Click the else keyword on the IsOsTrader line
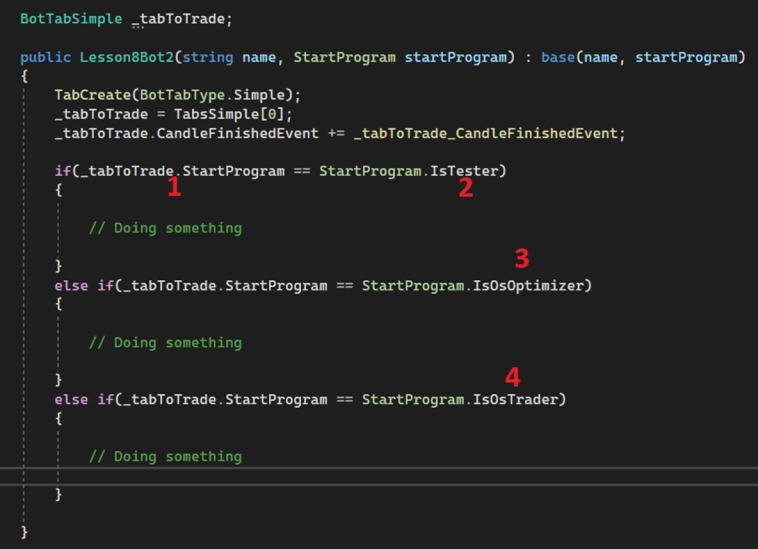The image size is (758, 549). point(71,400)
